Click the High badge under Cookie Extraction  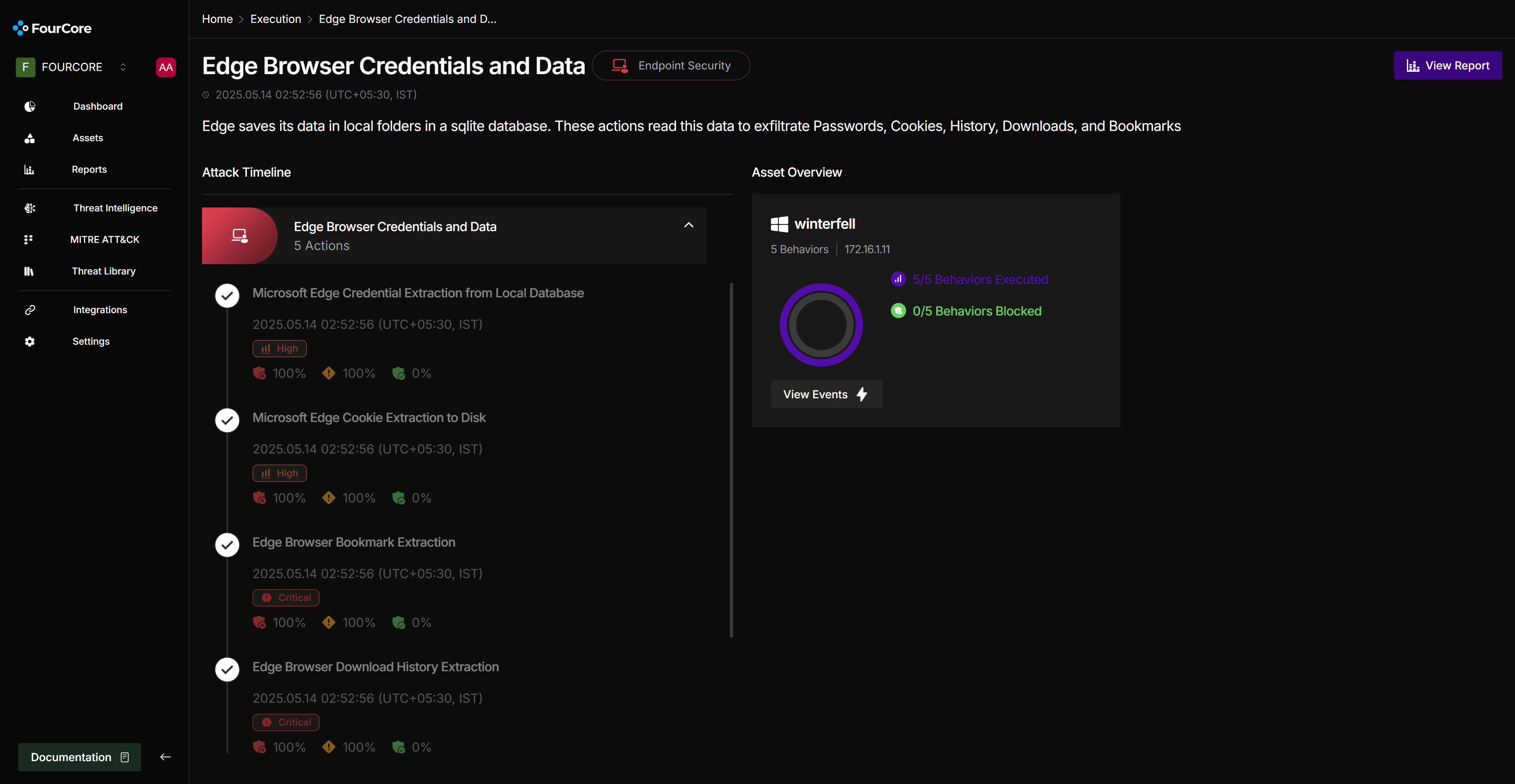279,473
